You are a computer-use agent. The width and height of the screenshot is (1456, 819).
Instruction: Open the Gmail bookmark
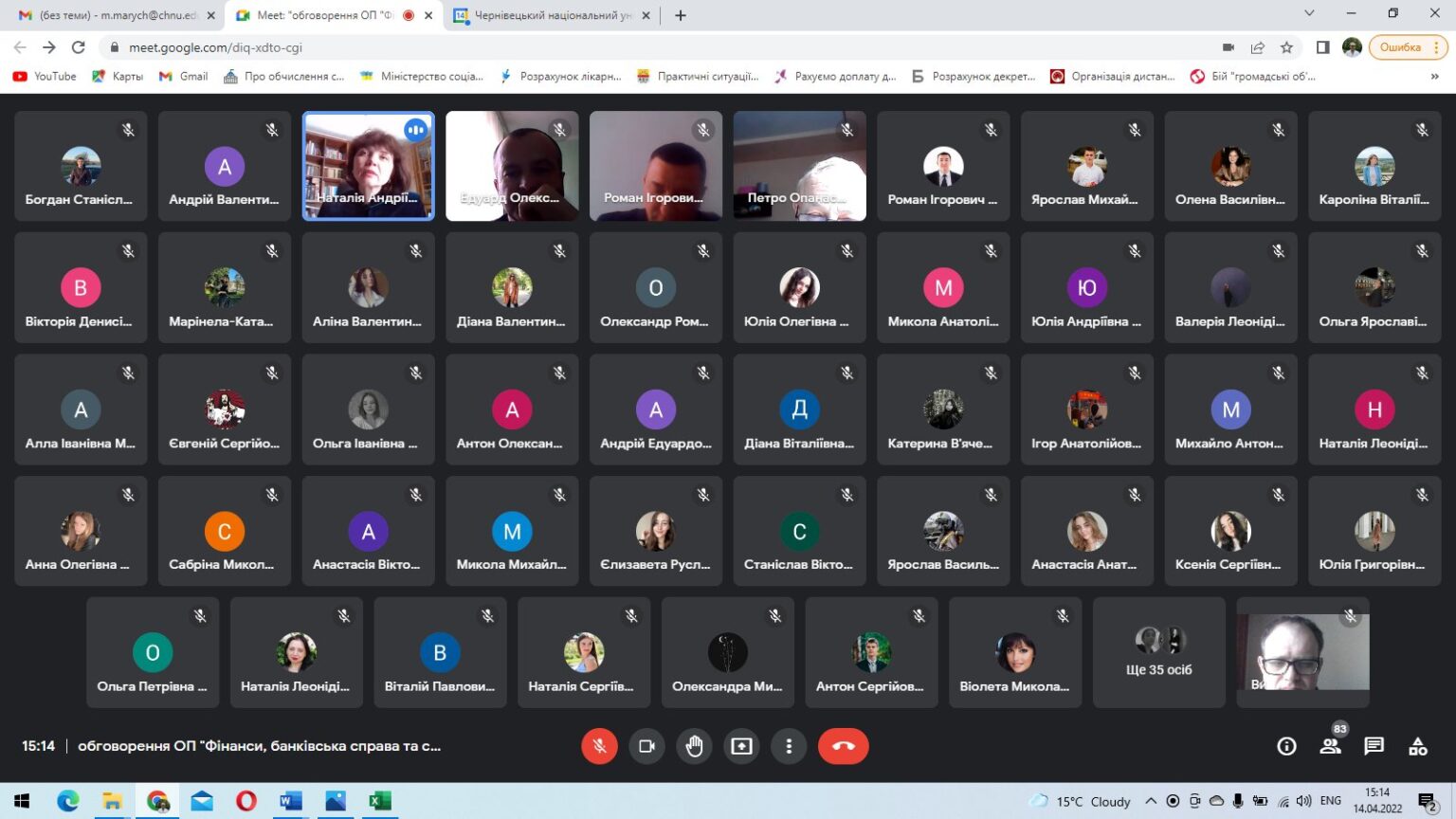[184, 77]
